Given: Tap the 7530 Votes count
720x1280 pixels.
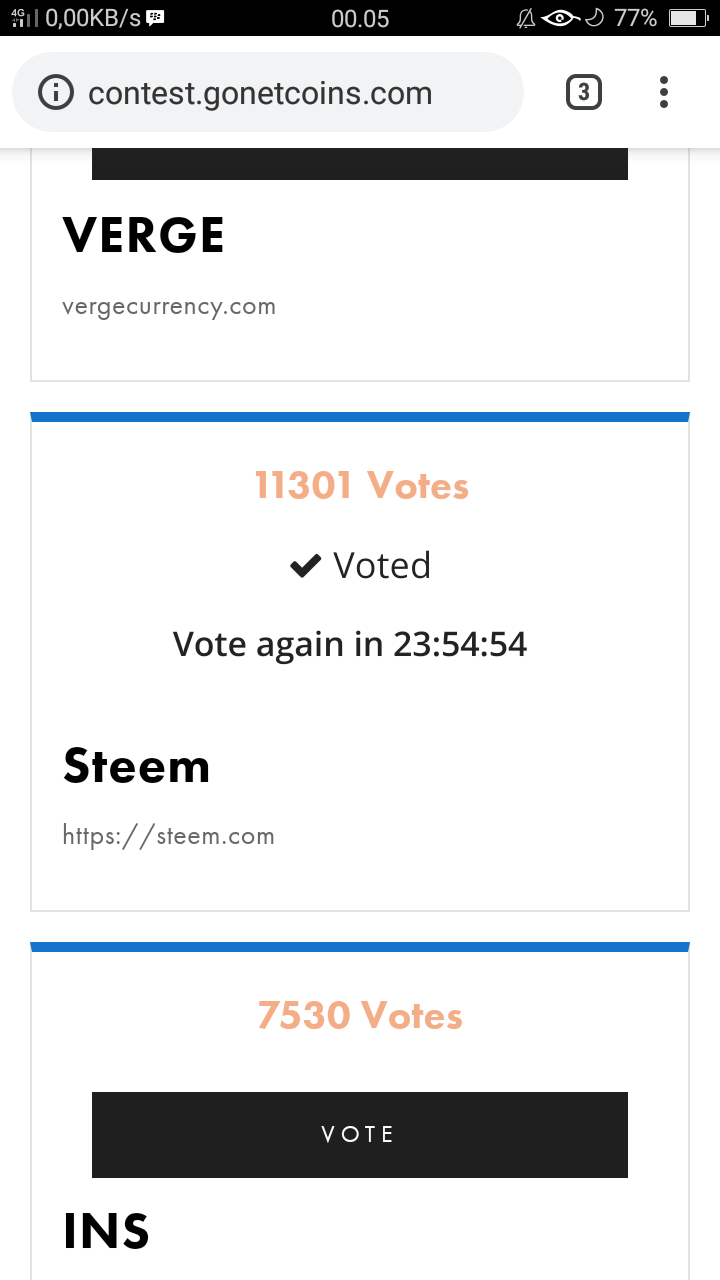Looking at the screenshot, I should click(360, 1016).
